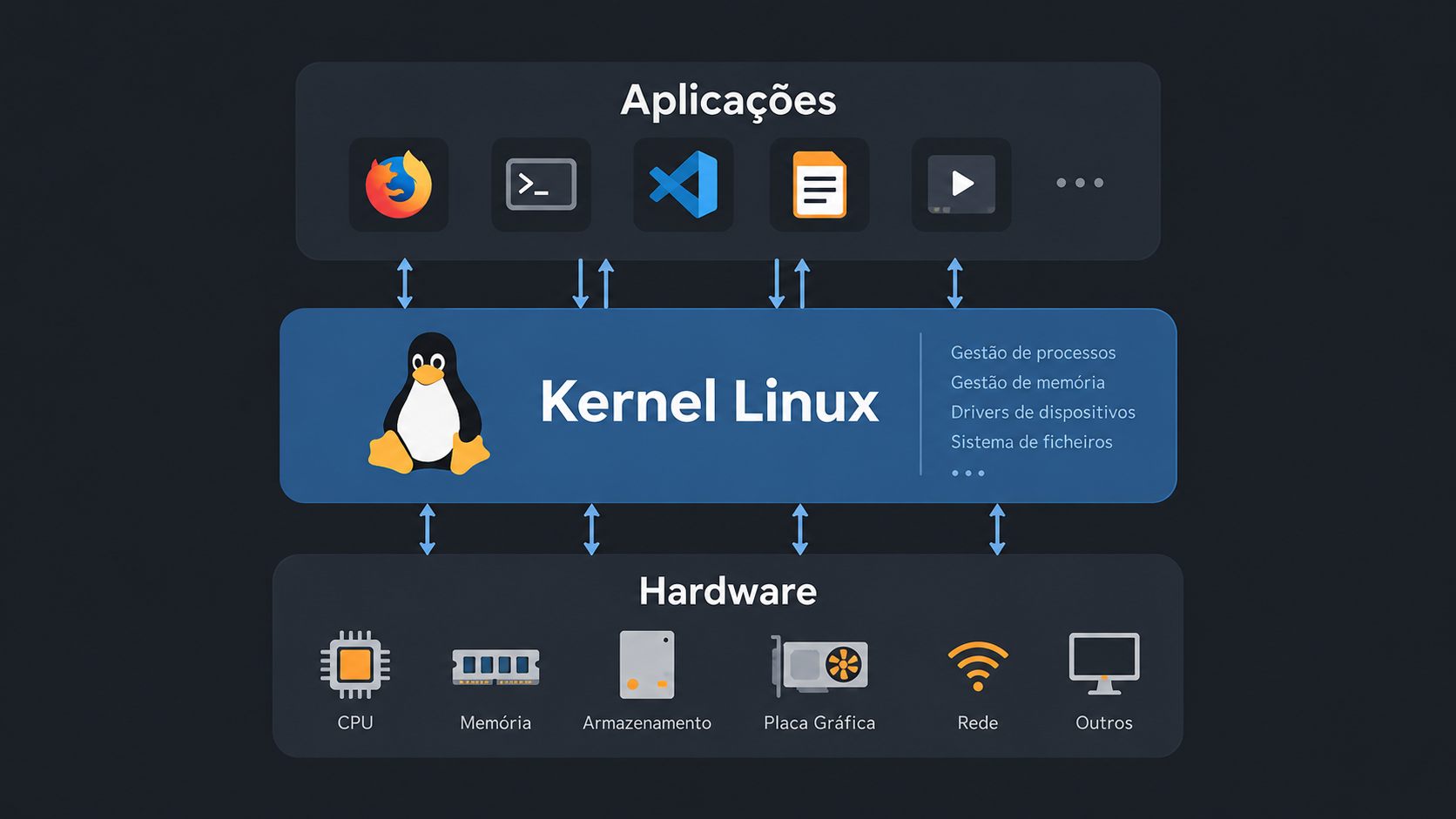Select the Visual Studio Code icon
Screen dimensions: 1456x819
pyautogui.click(x=684, y=185)
